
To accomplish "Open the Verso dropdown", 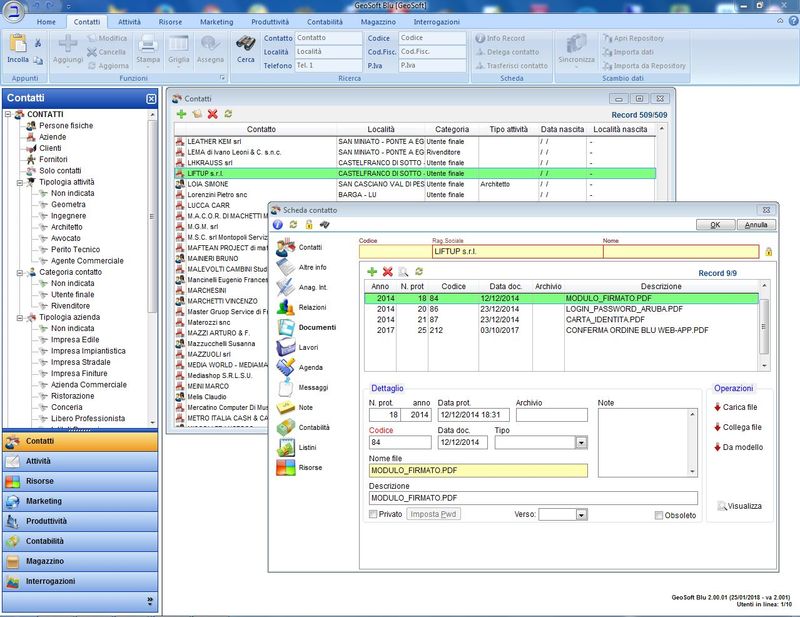I will 581,515.
